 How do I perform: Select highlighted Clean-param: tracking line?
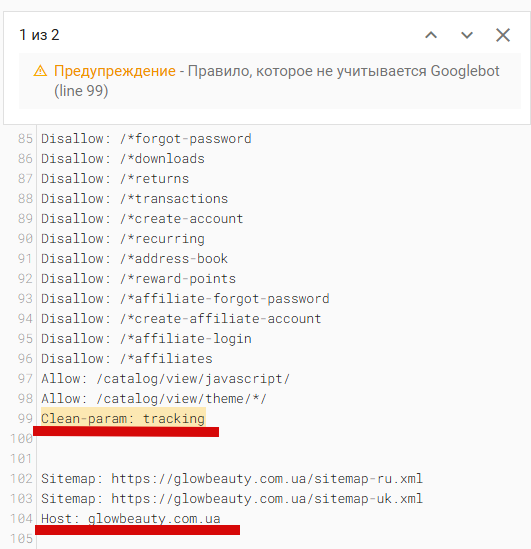[x=123, y=418]
